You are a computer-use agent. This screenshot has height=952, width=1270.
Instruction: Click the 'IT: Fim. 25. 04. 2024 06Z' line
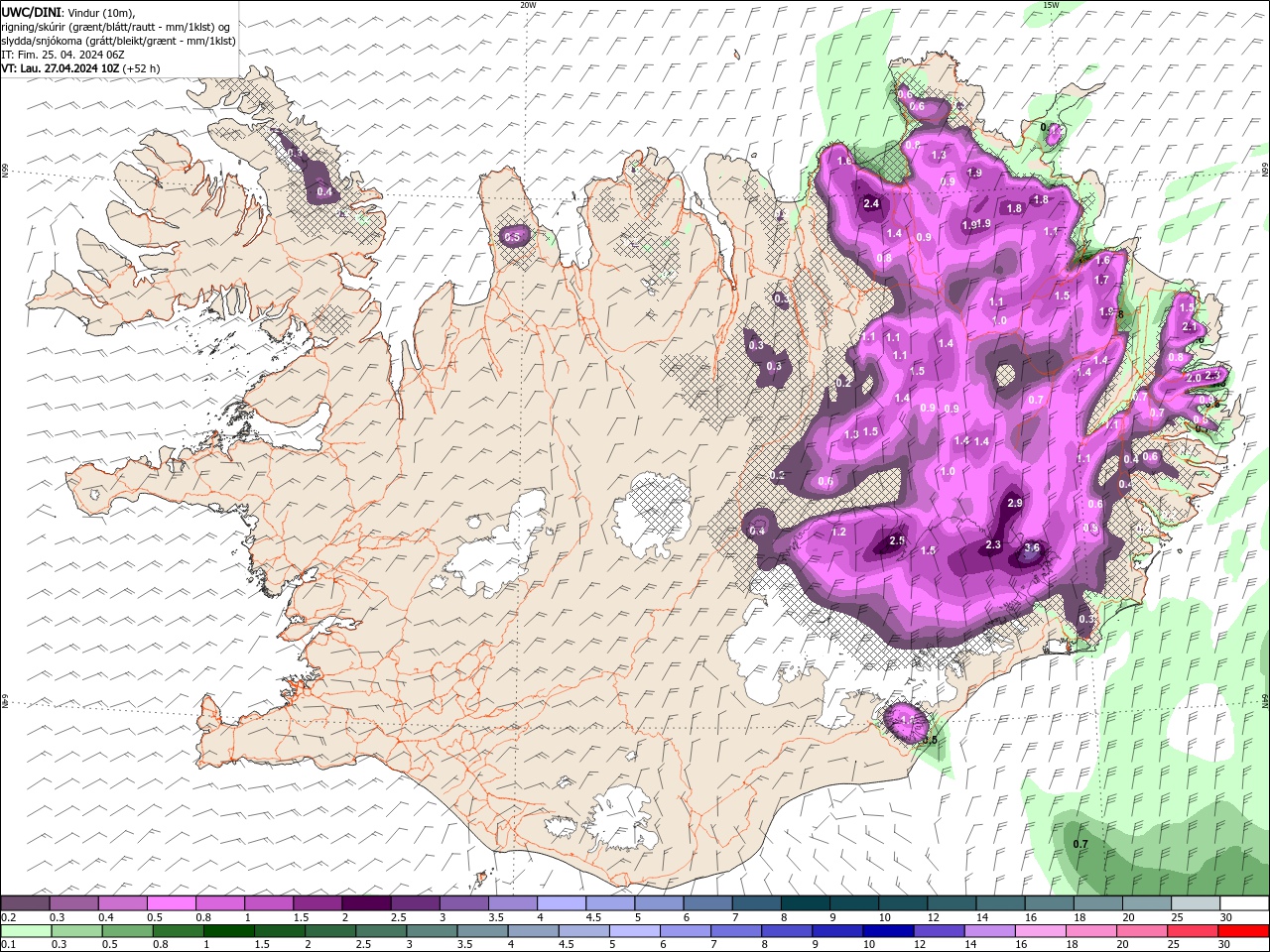[x=62, y=55]
